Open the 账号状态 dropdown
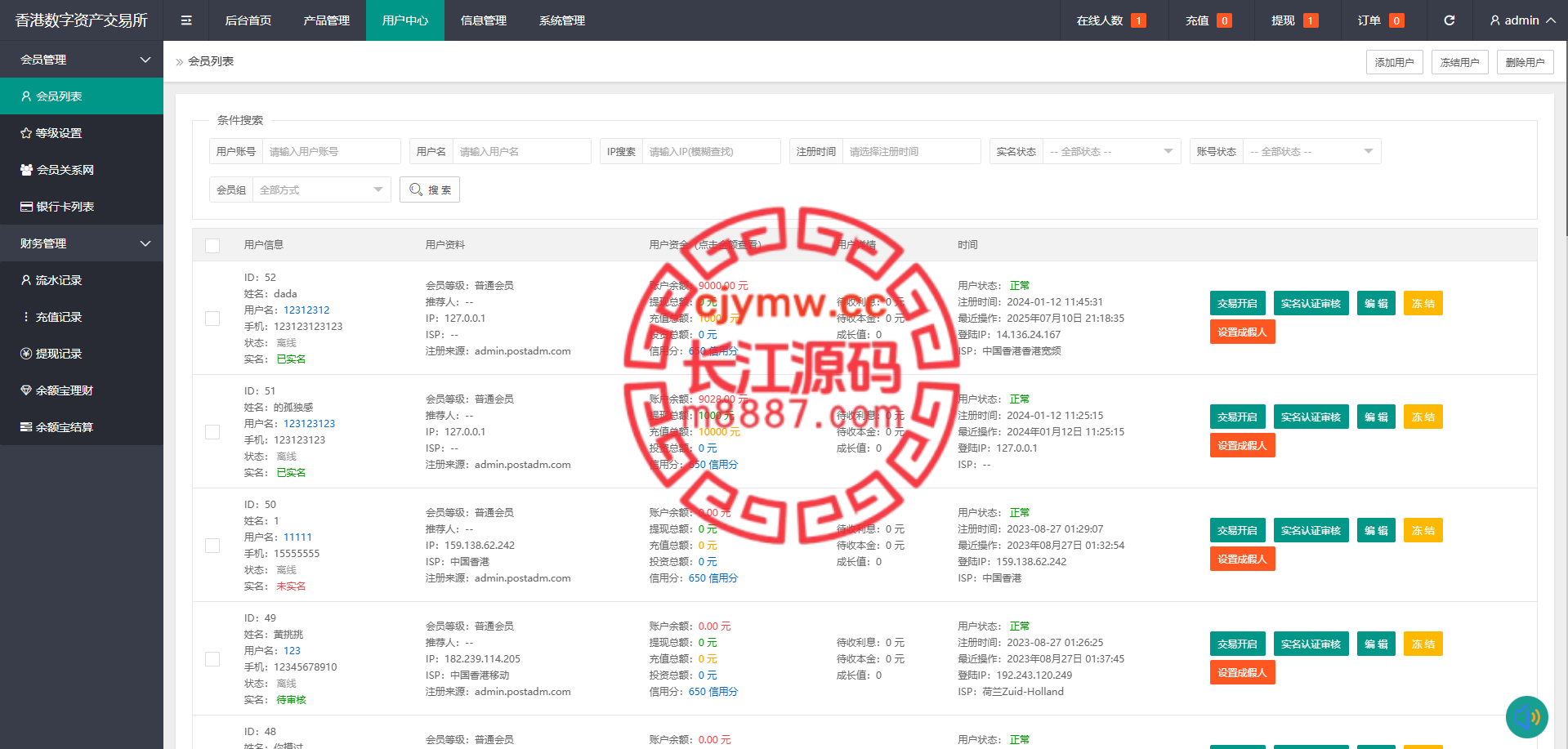This screenshot has height=749, width=1568. tap(1311, 151)
